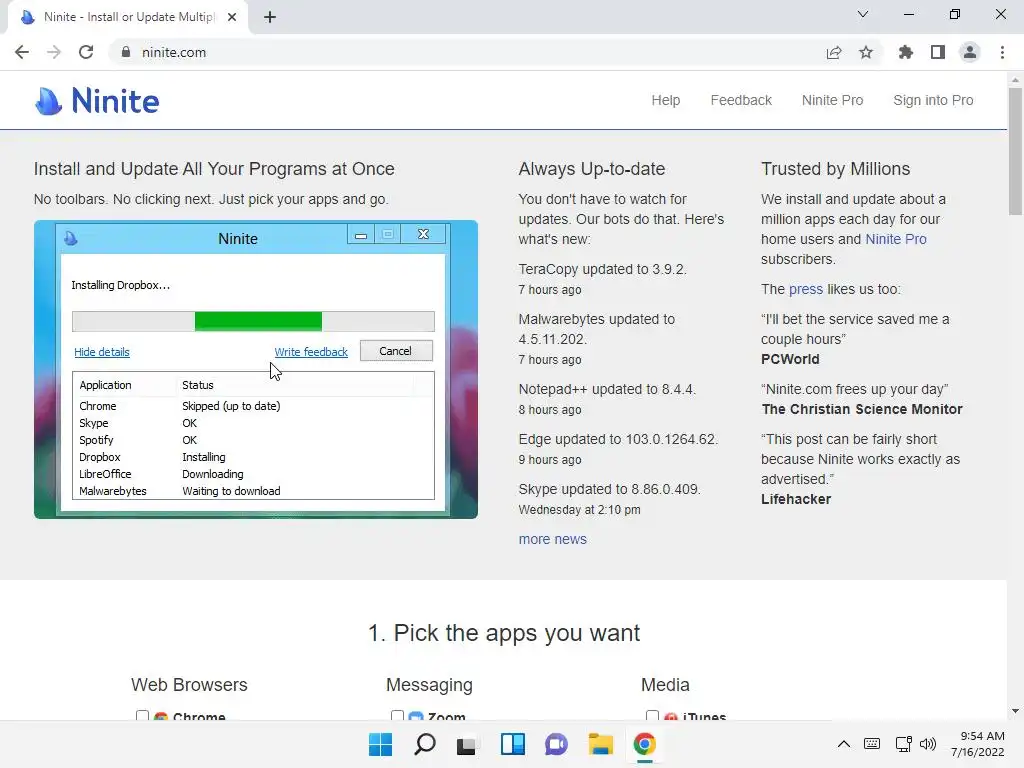1024x768 pixels.
Task: Open a new browser tab
Action: [270, 17]
